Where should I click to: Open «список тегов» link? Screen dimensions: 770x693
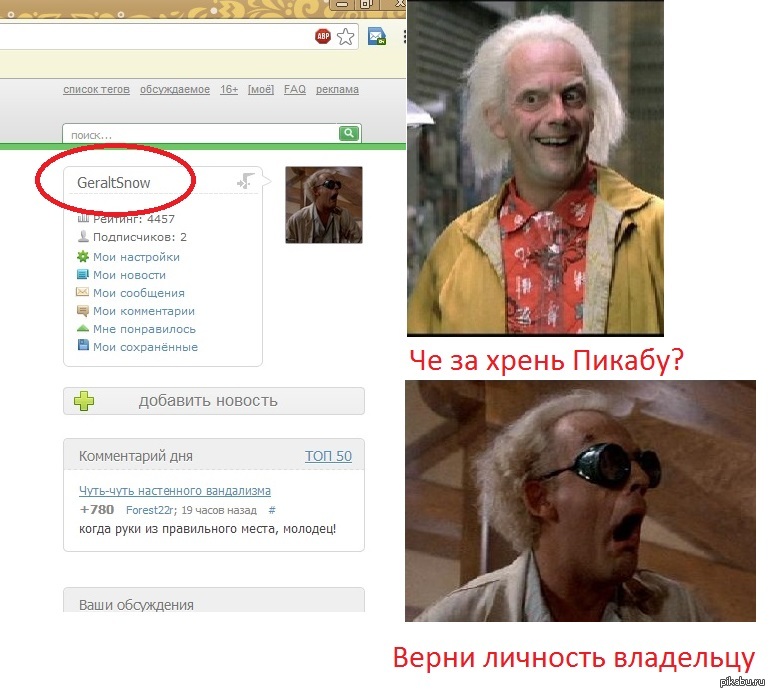[x=96, y=89]
